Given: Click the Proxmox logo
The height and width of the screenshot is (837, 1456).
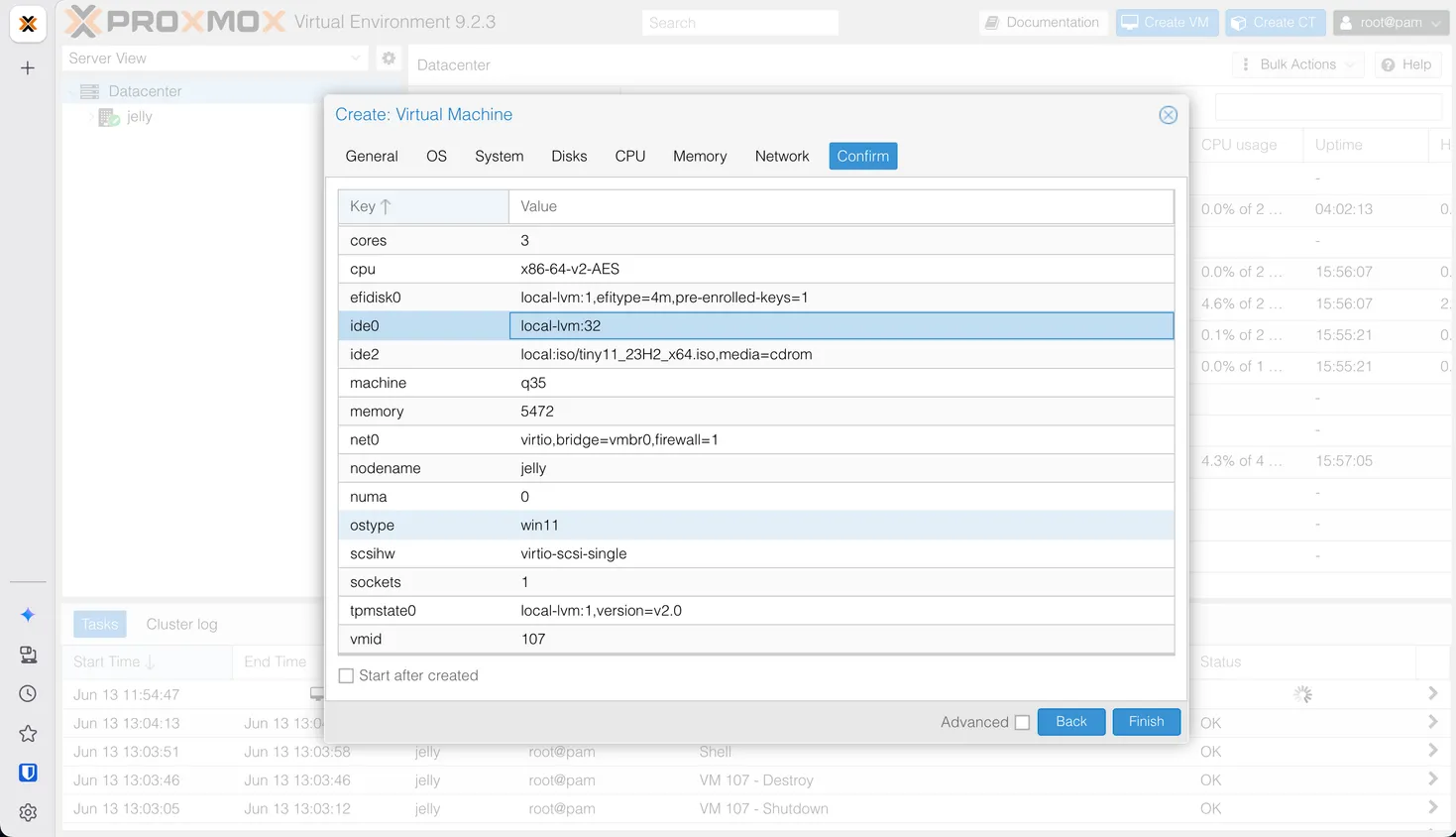Looking at the screenshot, I should tap(175, 21).
